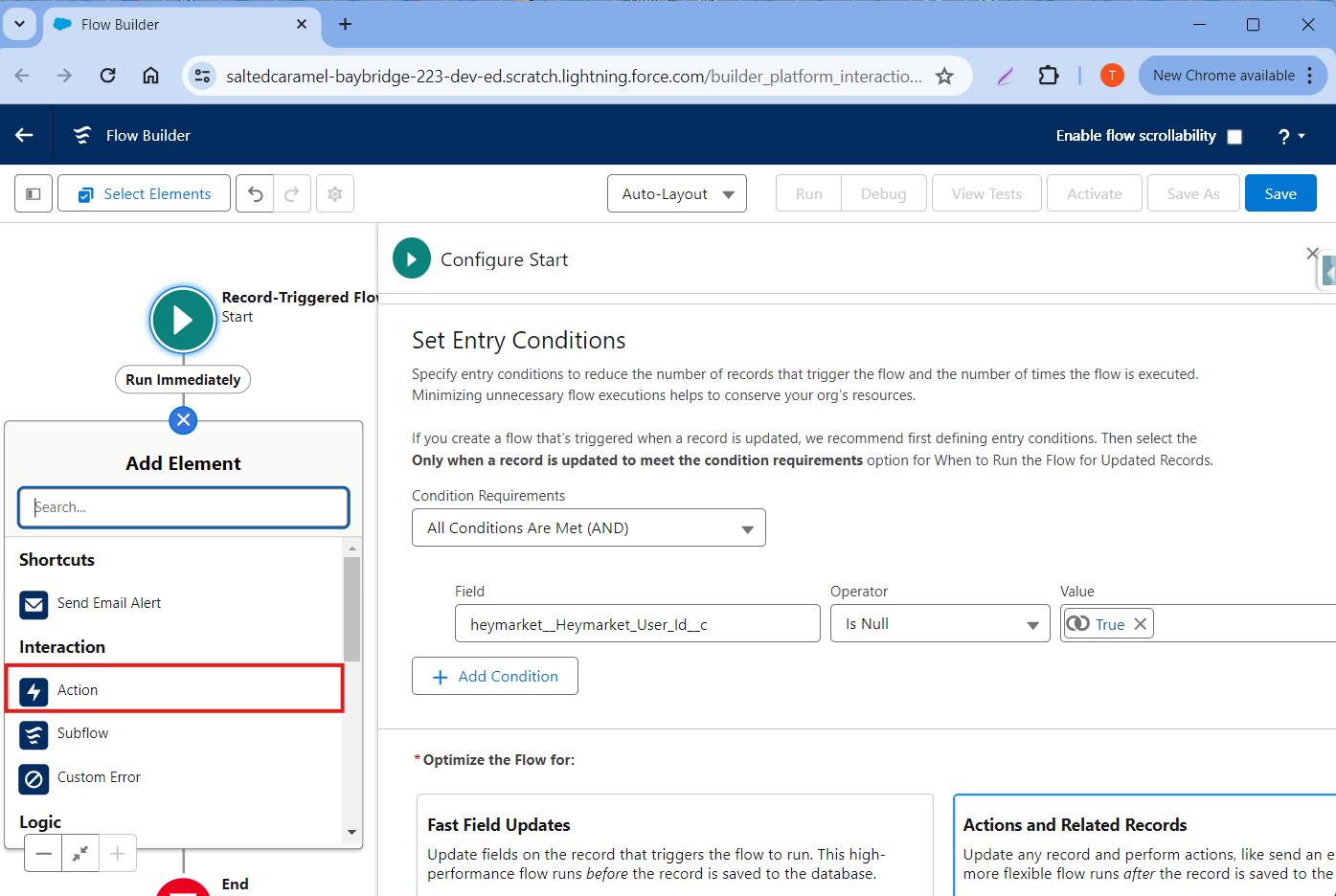
Task: Click the Debug button
Action: [884, 193]
